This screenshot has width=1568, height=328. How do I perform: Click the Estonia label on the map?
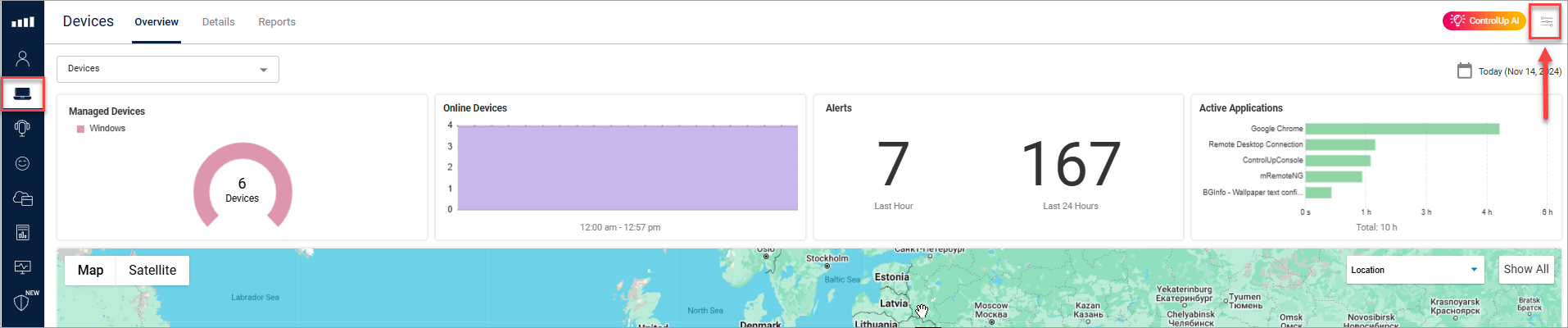(892, 277)
